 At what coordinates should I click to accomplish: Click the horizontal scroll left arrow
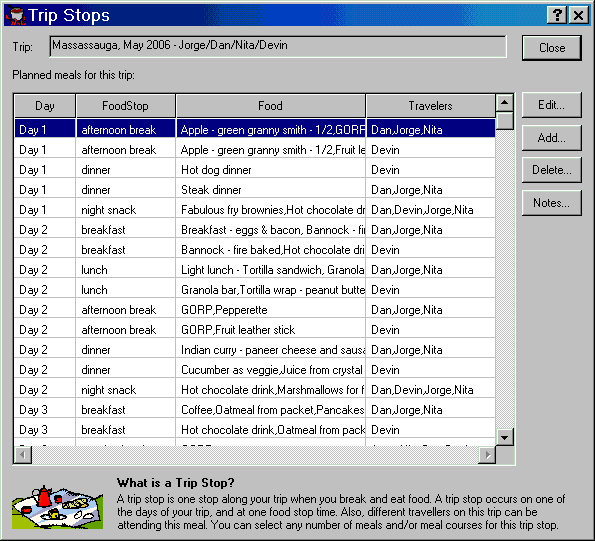pos(23,455)
